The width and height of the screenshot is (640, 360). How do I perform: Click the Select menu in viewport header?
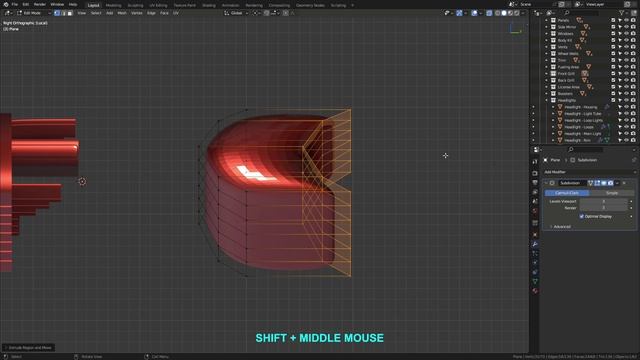click(96, 13)
